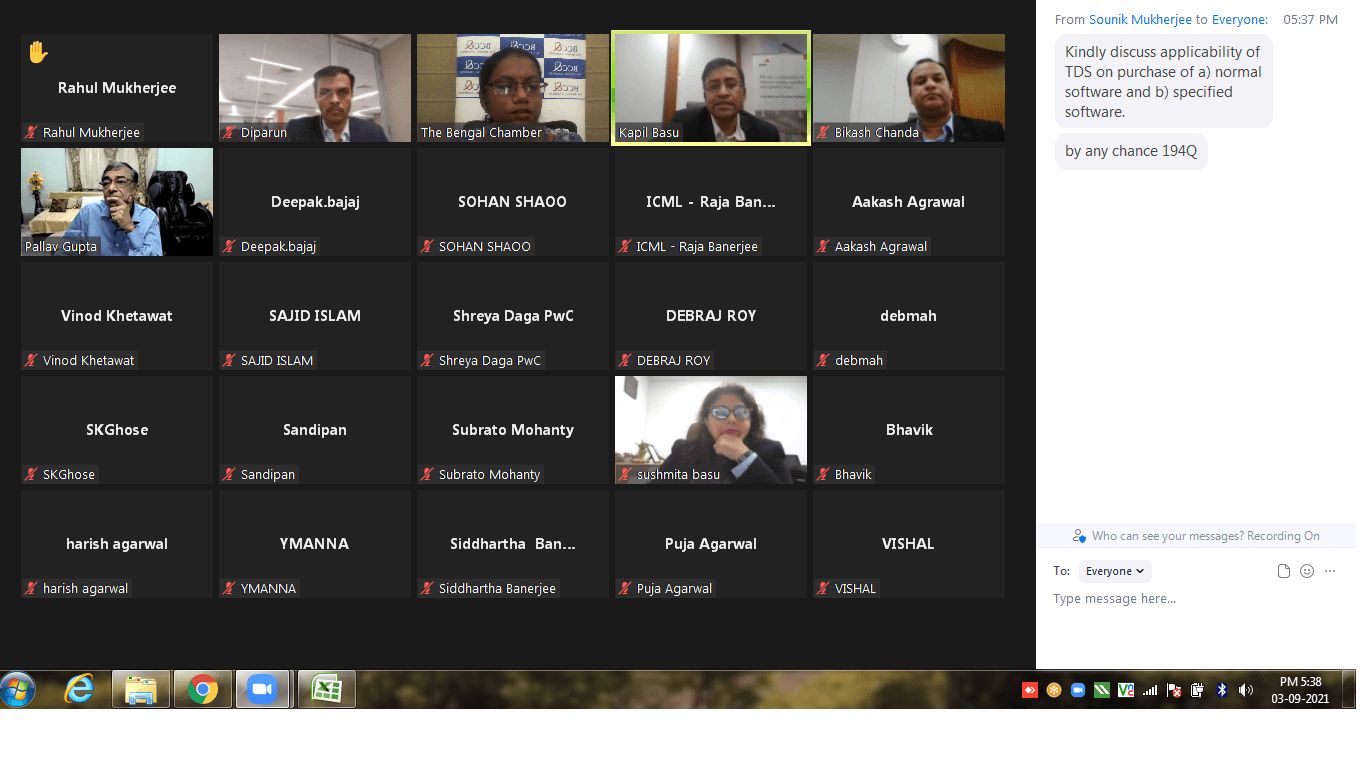Click the Bluetooth tray icon
This screenshot has height=768, width=1366.
click(x=1222, y=690)
